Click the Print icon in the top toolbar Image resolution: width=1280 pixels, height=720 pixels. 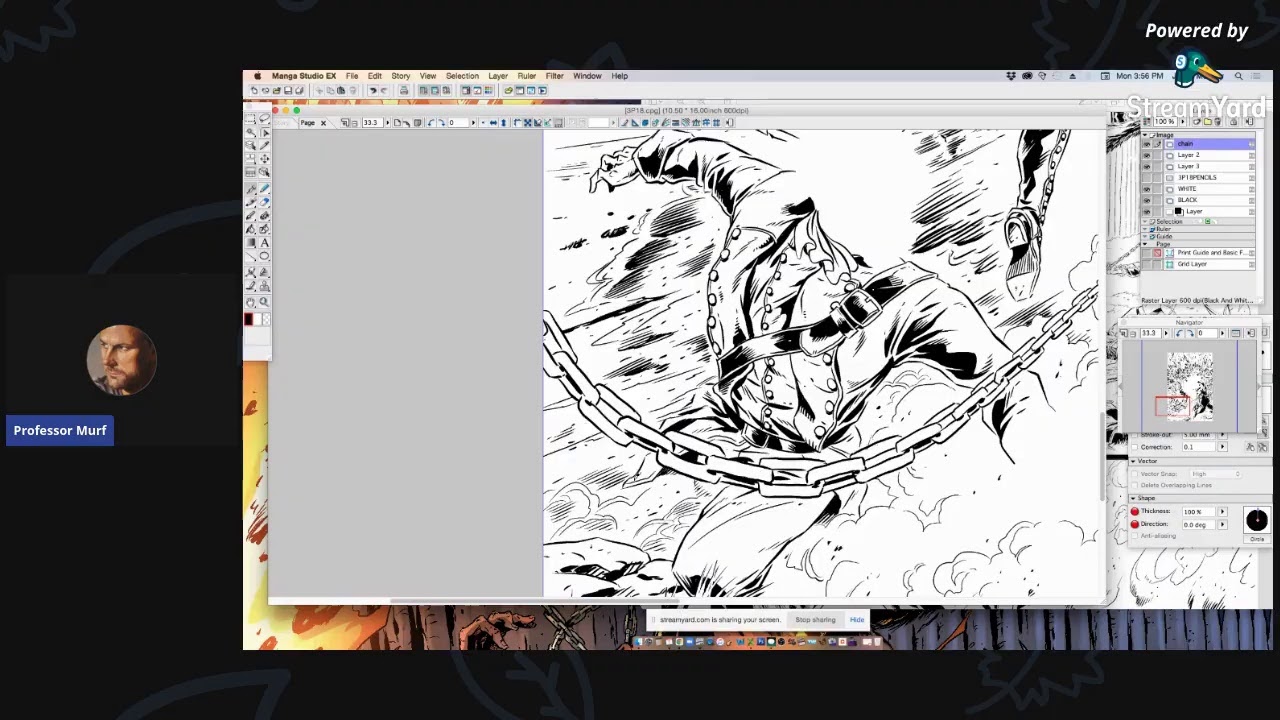(x=403, y=90)
